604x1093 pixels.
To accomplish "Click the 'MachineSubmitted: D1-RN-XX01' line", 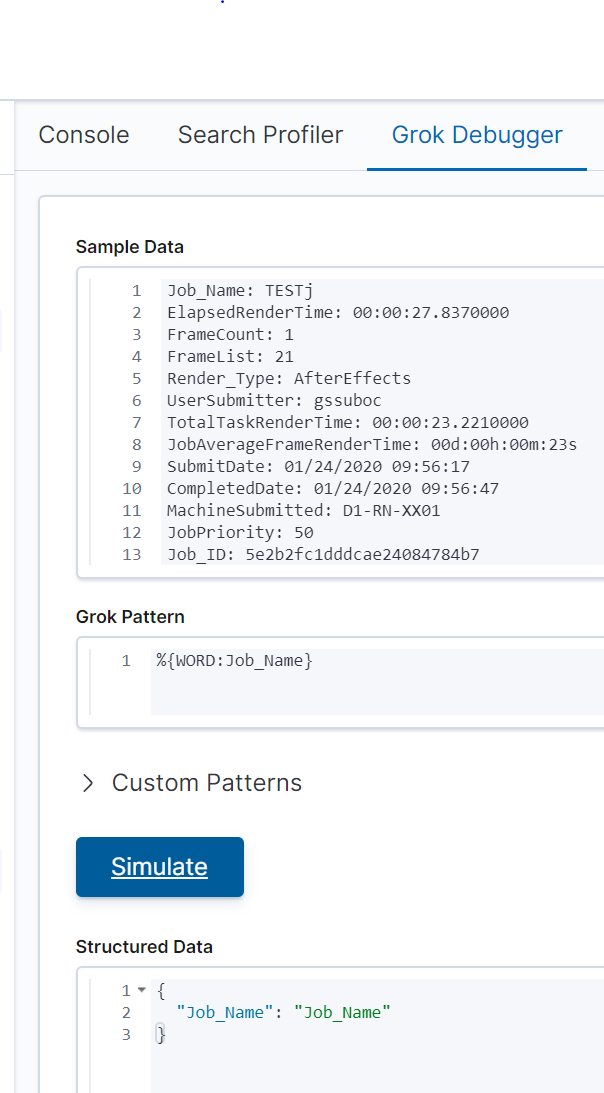I will click(x=303, y=511).
